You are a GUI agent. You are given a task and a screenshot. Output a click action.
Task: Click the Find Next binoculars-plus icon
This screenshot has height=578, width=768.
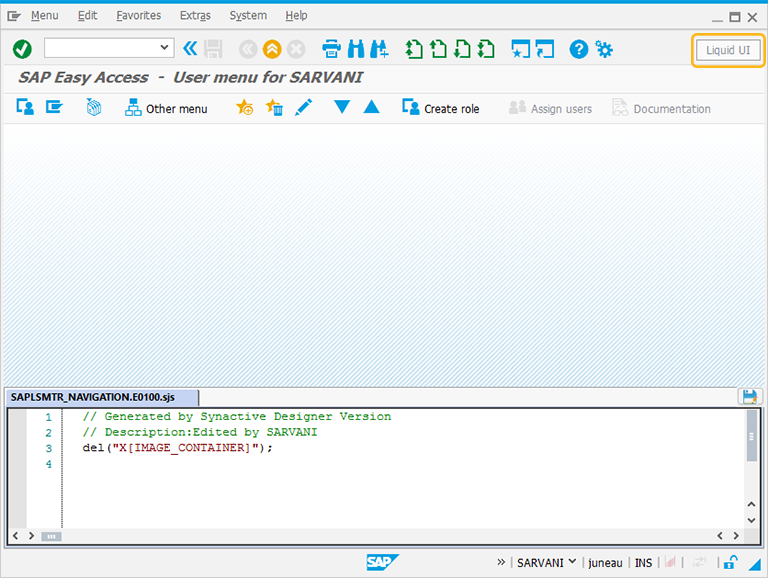pyautogui.click(x=379, y=49)
